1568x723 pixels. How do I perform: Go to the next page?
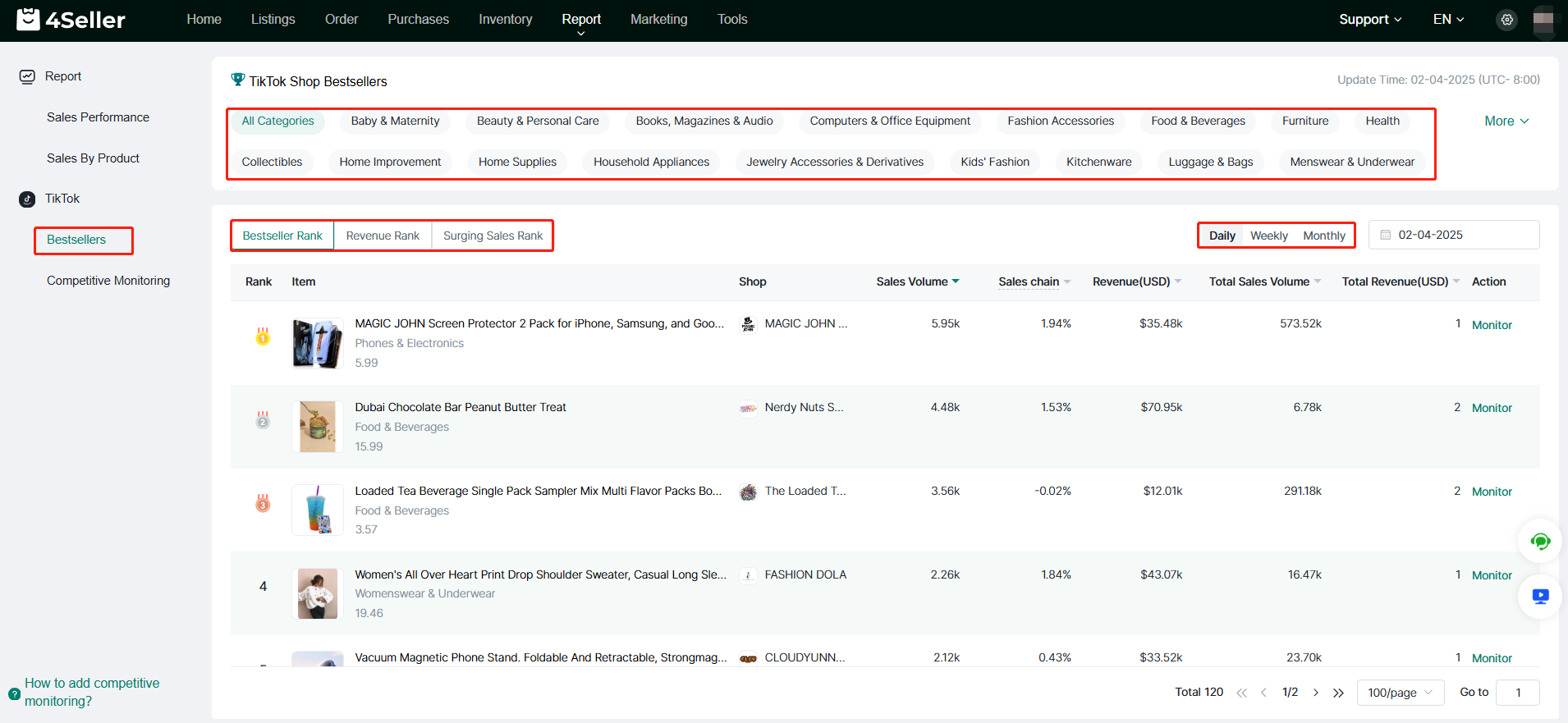coord(1316,693)
